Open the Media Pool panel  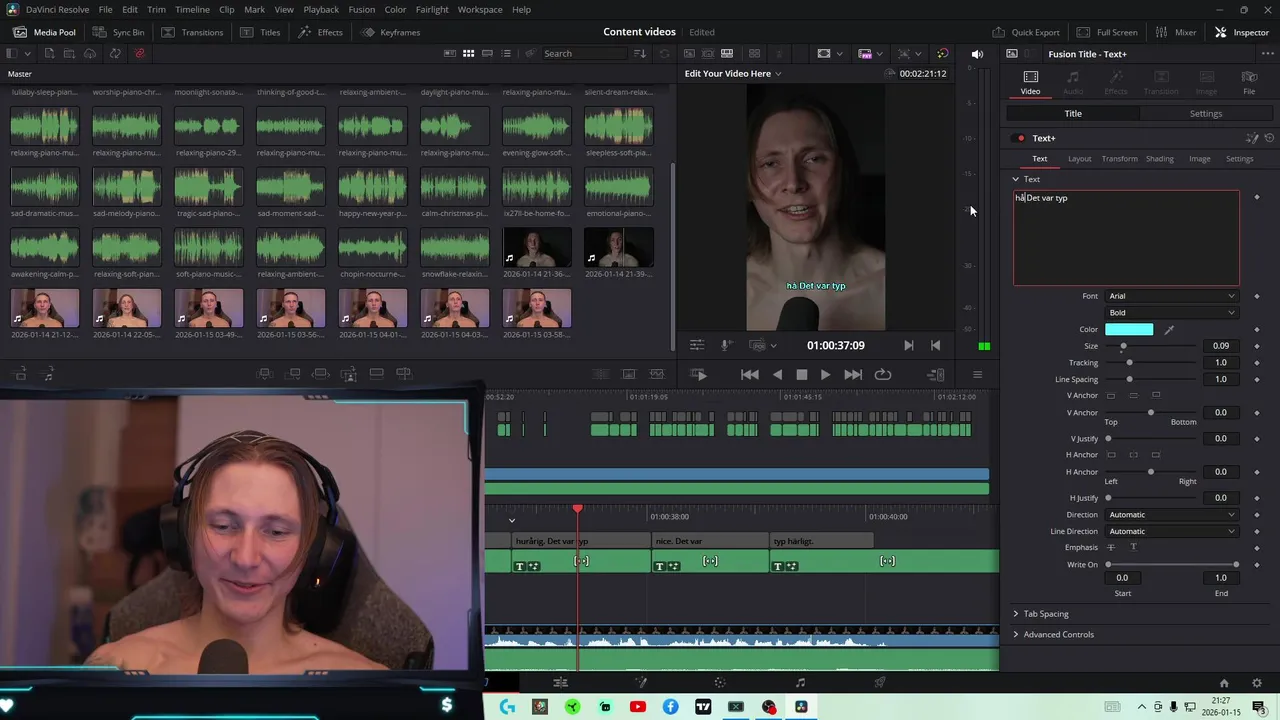click(x=45, y=32)
